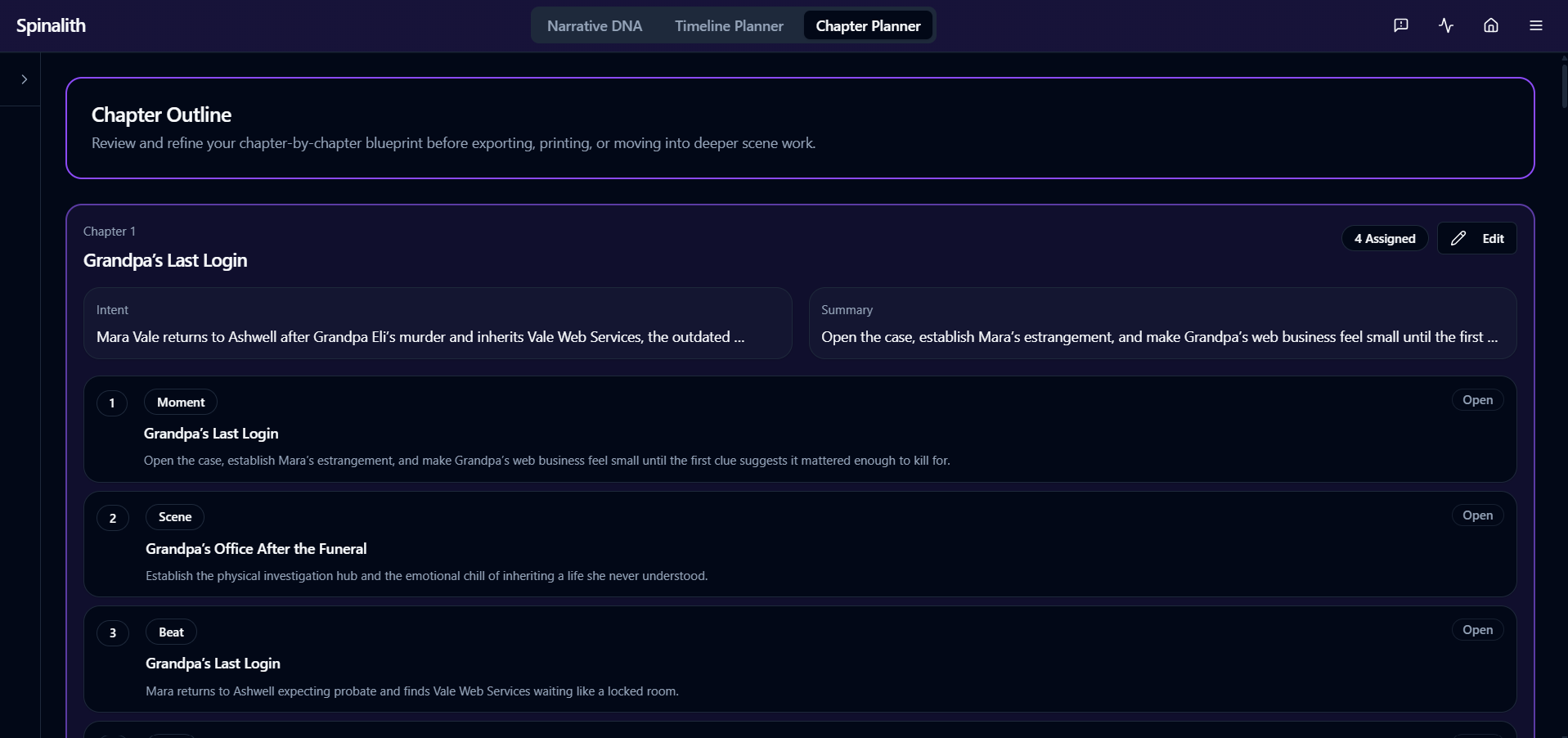Expand the left sidebar chevron
Viewport: 1568px width, 738px height.
[x=25, y=79]
